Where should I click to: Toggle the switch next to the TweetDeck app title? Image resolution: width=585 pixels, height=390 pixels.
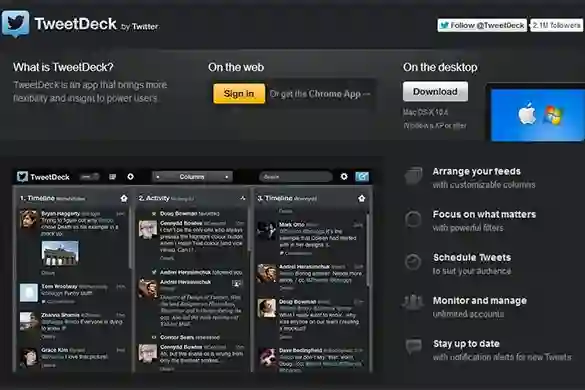tap(90, 177)
